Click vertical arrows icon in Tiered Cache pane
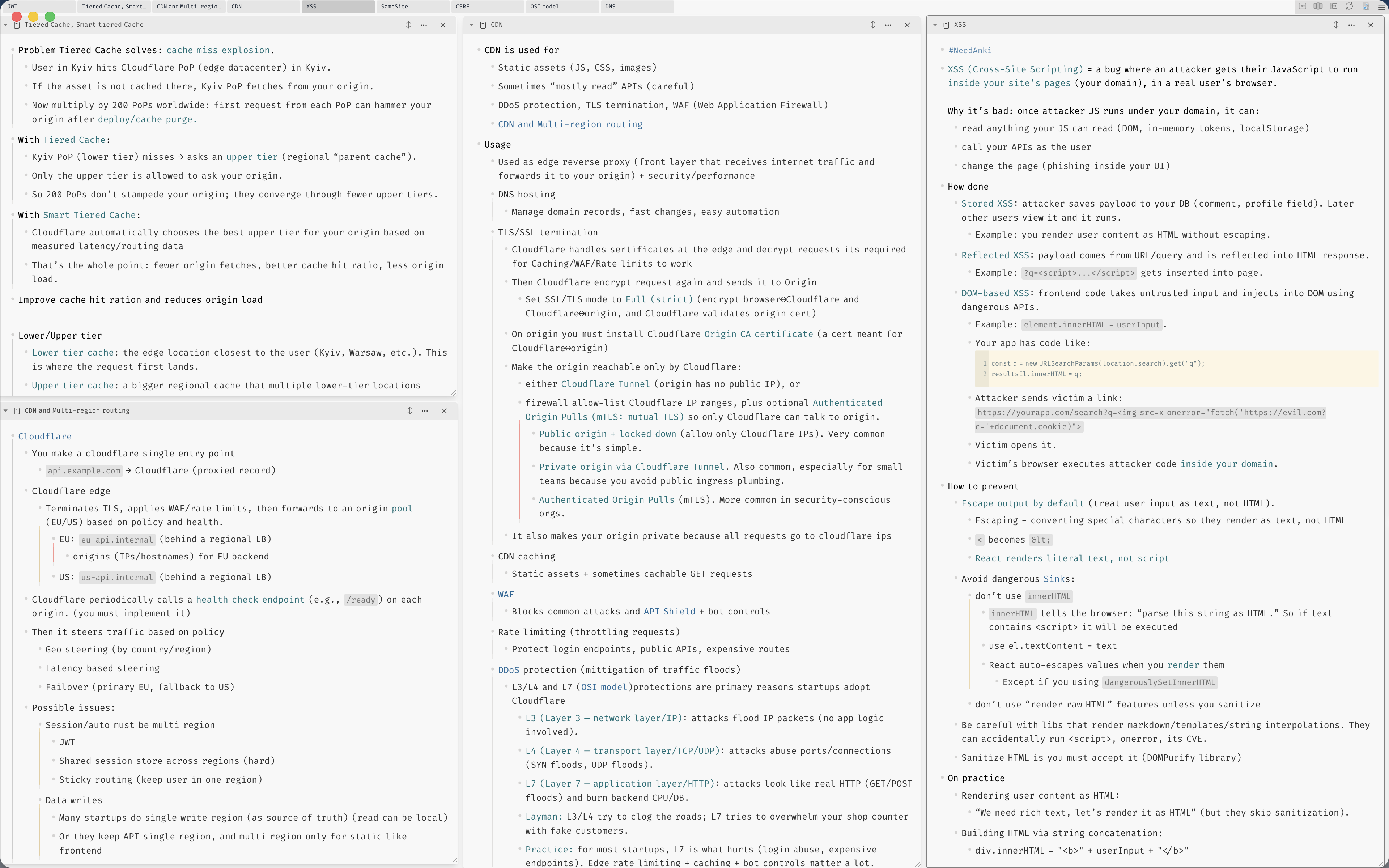Viewport: 1389px width, 868px height. [x=409, y=25]
